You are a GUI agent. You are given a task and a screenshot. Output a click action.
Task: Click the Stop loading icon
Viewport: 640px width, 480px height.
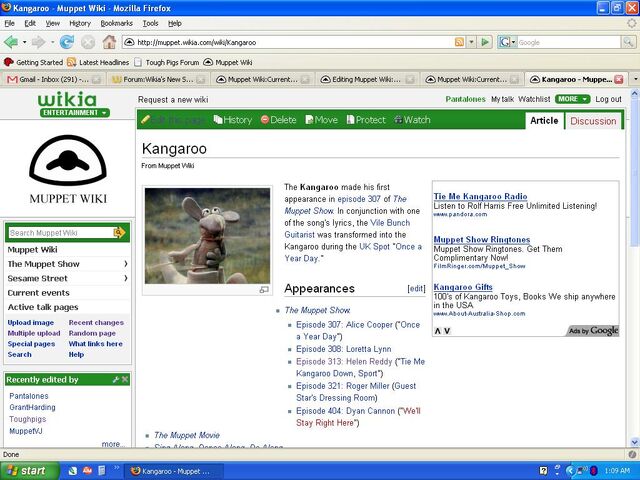pos(87,42)
